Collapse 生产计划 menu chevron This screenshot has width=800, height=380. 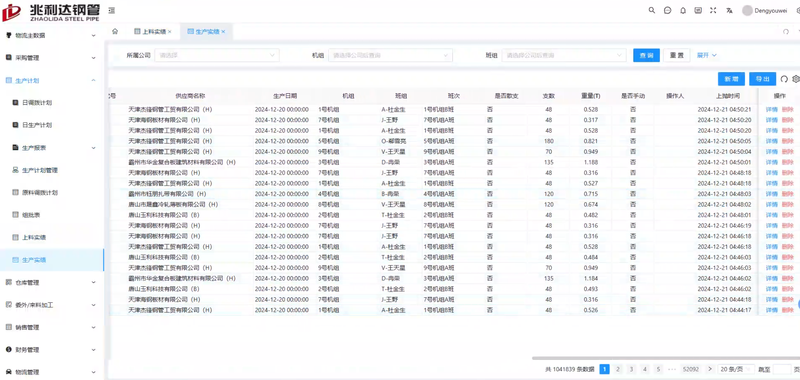(93, 81)
